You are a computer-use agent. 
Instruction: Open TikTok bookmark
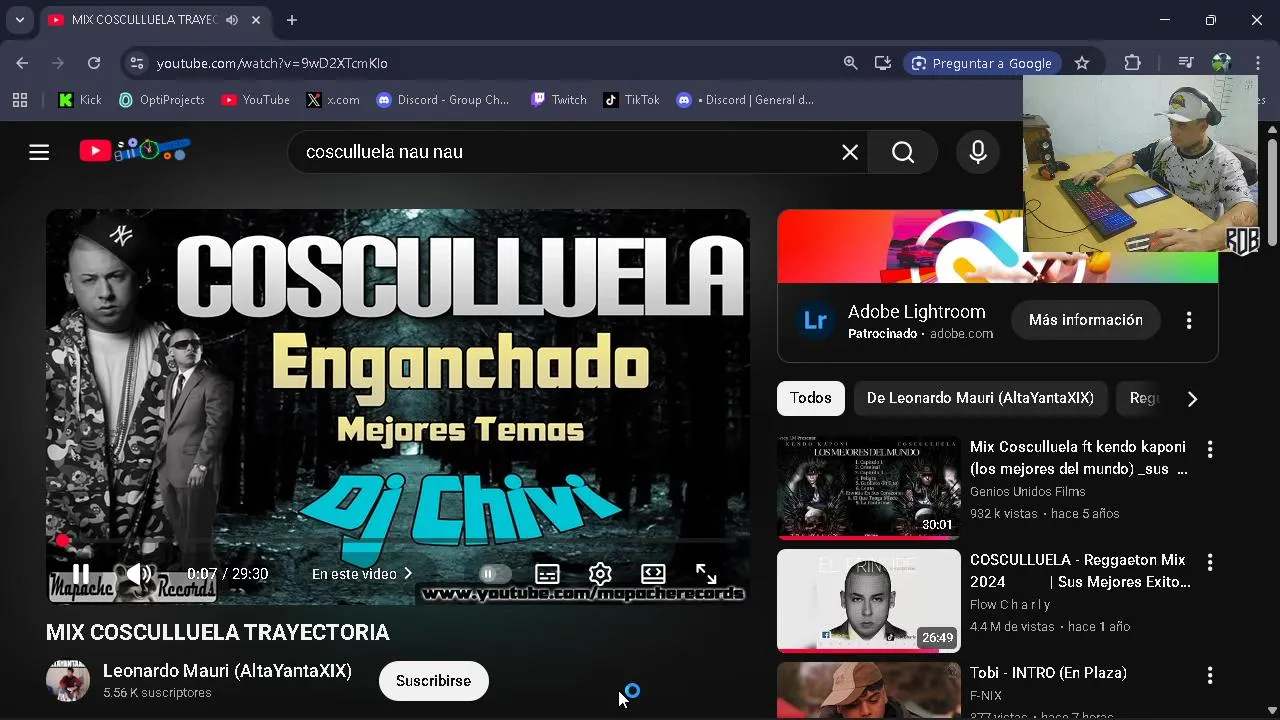pos(631,100)
